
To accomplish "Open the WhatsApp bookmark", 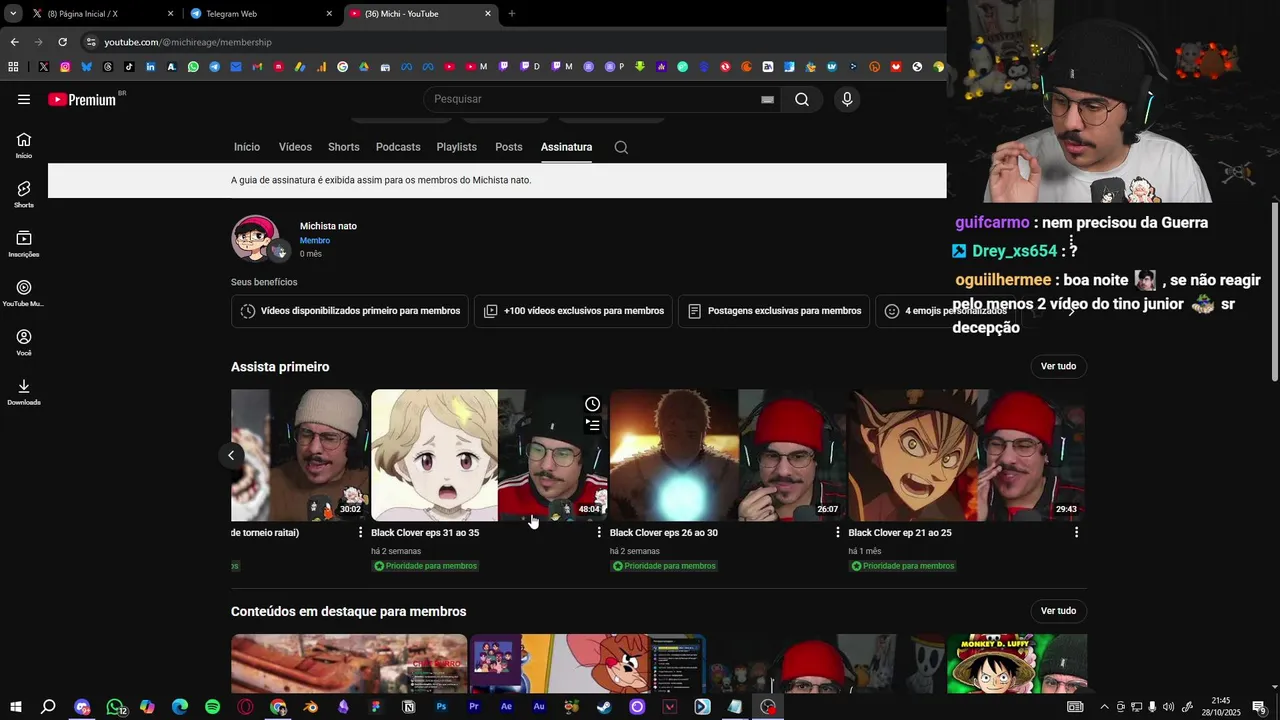I will coord(193,67).
